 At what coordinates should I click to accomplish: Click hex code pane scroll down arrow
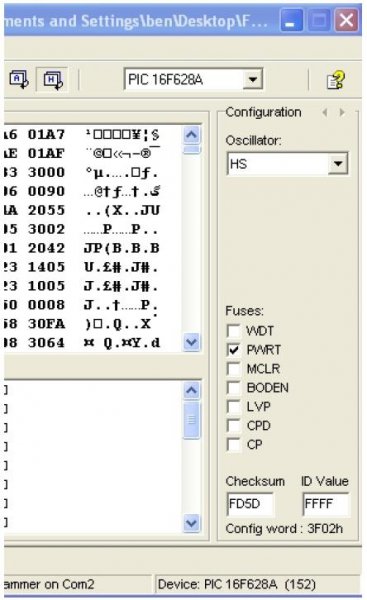[x=191, y=342]
